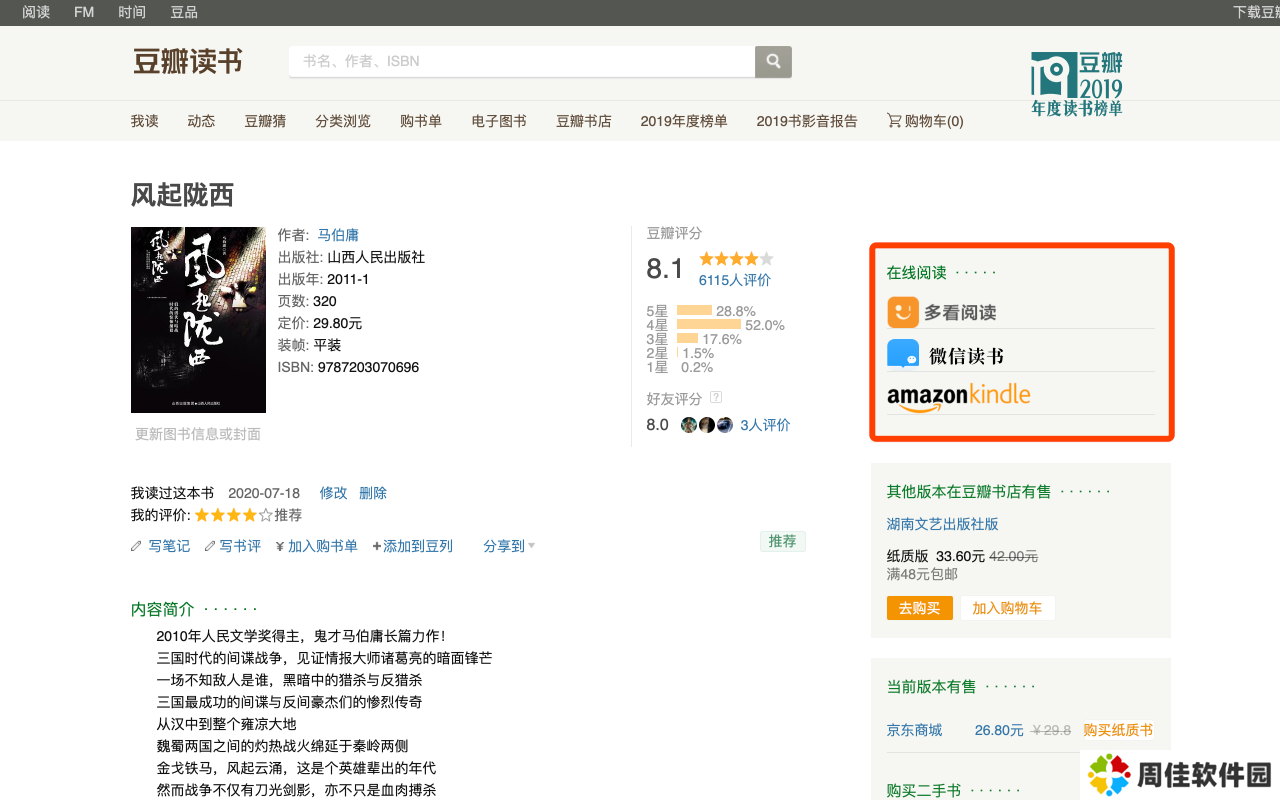Open the 豆瓣2019年度读书榜单 banner
This screenshot has width=1280, height=800.
tap(1076, 84)
